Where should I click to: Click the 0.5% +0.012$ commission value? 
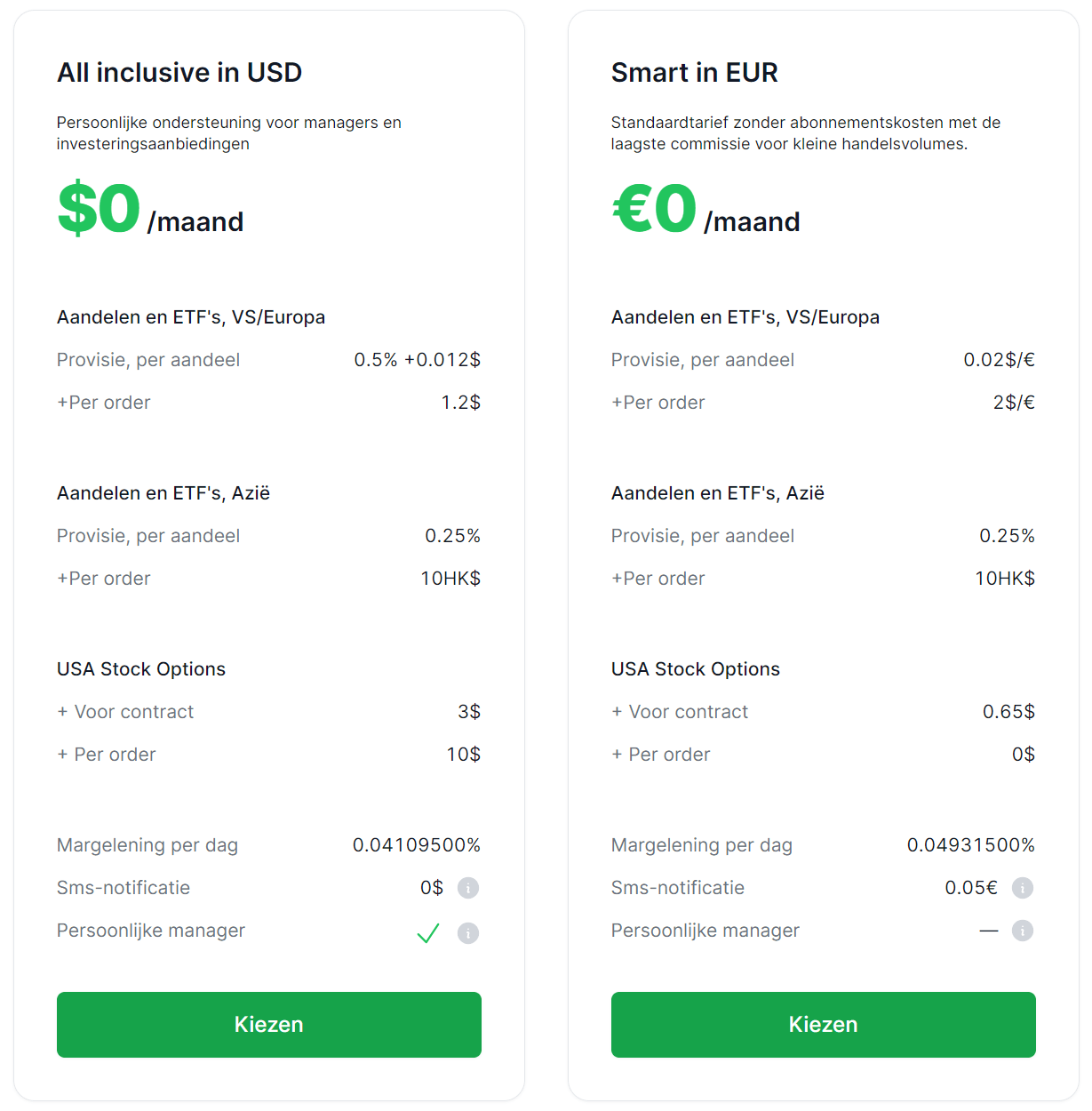417,359
